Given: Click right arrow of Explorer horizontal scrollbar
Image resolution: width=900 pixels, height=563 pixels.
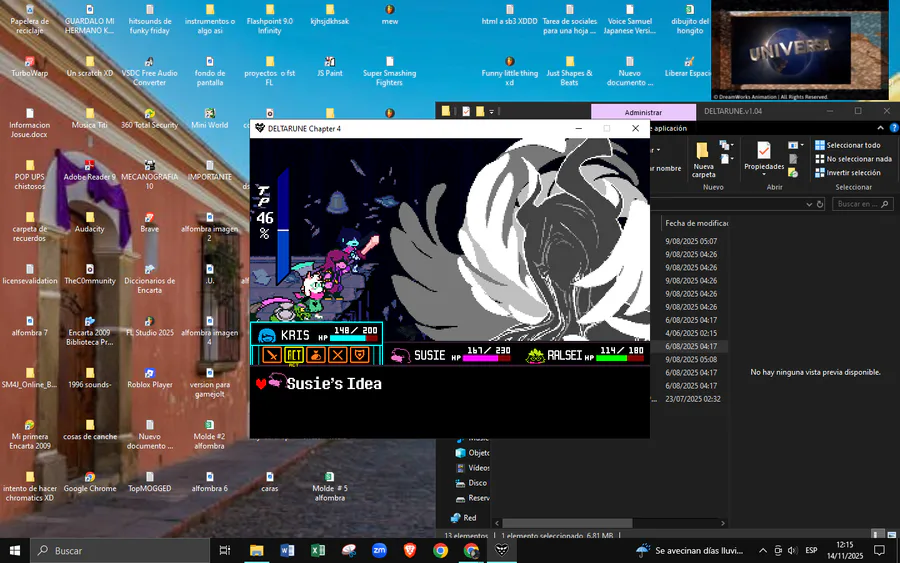Looking at the screenshot, I should 723,523.
